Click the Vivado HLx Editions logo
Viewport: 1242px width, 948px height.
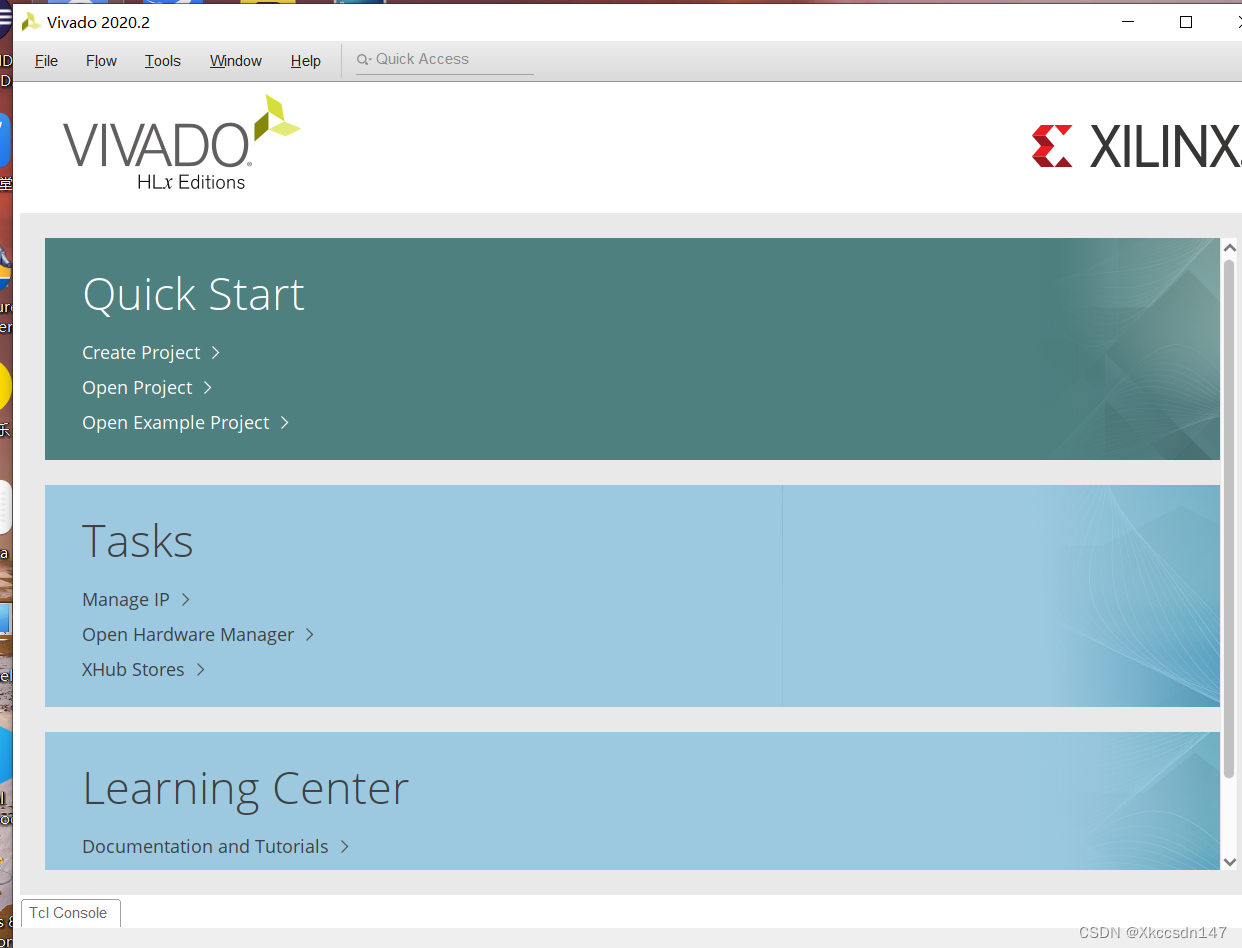click(181, 143)
